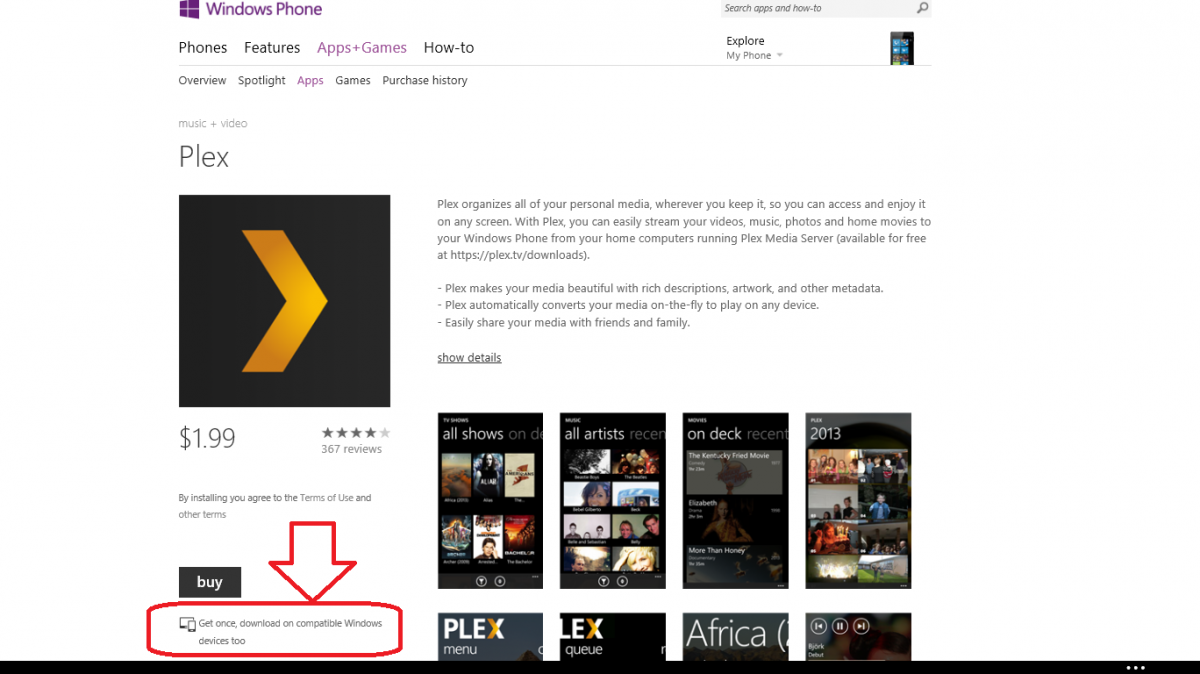Switch to the Games tab

pyautogui.click(x=353, y=81)
